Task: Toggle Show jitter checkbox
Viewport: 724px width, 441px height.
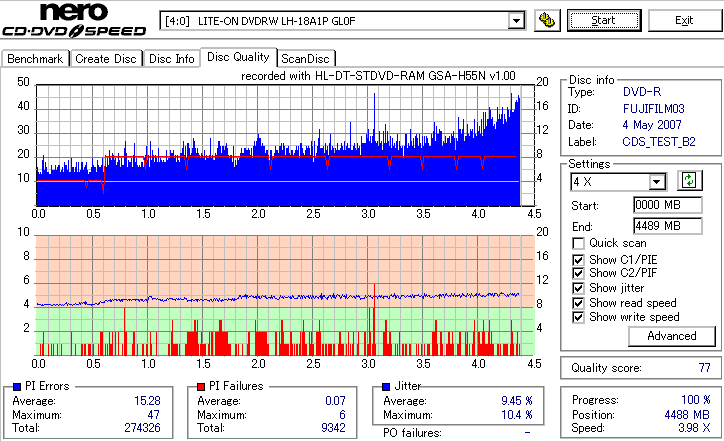Action: coord(578,288)
